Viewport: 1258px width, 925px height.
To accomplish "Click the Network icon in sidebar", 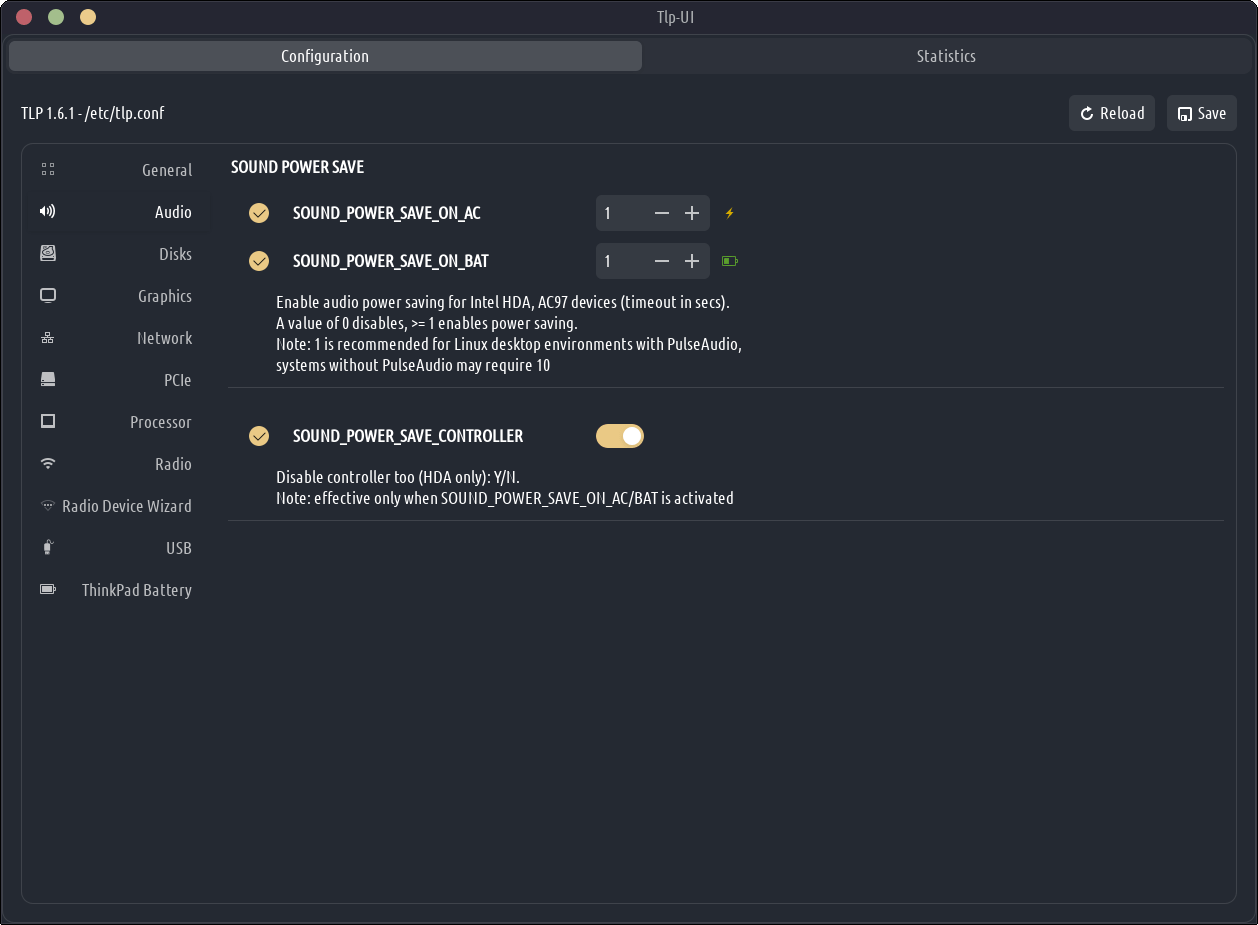I will [x=48, y=338].
